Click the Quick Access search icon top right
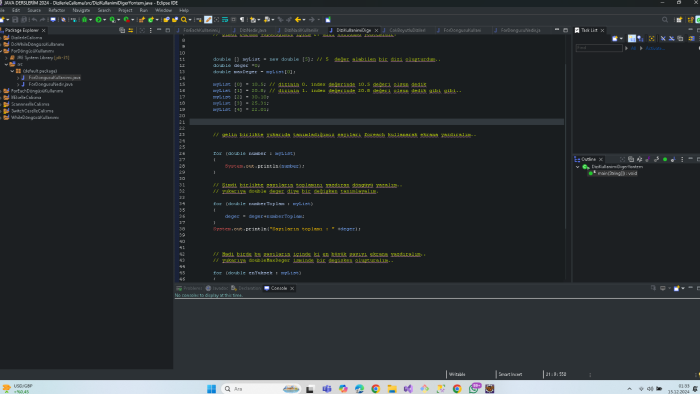Viewport: 700px width, 394px height. (x=665, y=20)
